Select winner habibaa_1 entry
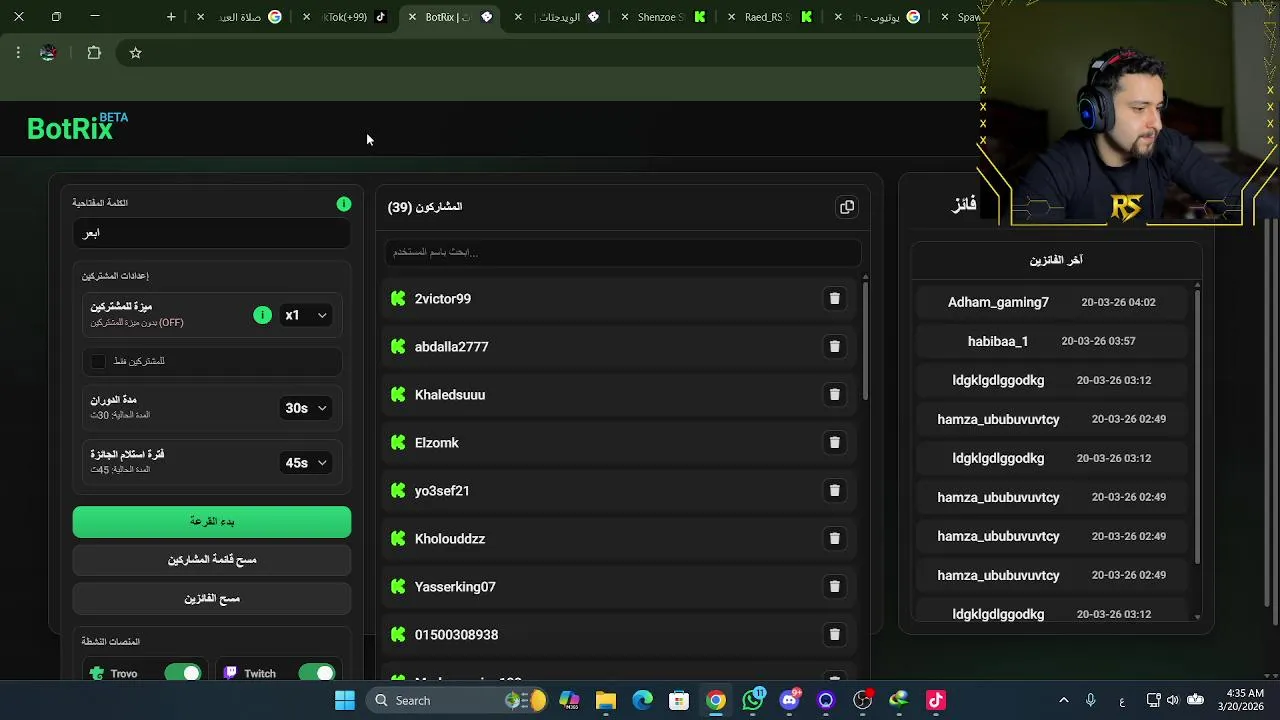 coord(1052,341)
